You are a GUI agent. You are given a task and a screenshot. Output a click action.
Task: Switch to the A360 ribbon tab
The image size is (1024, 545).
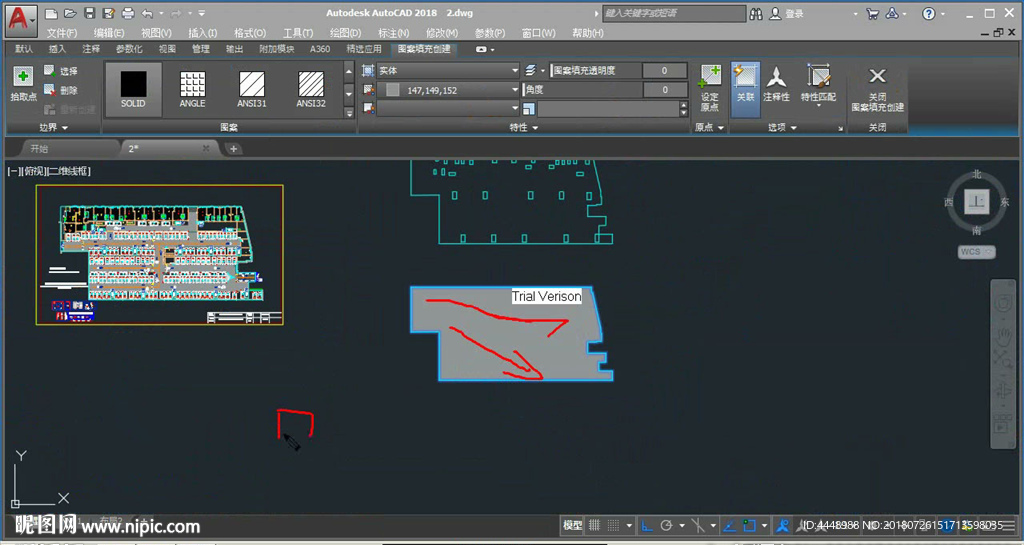tap(320, 49)
